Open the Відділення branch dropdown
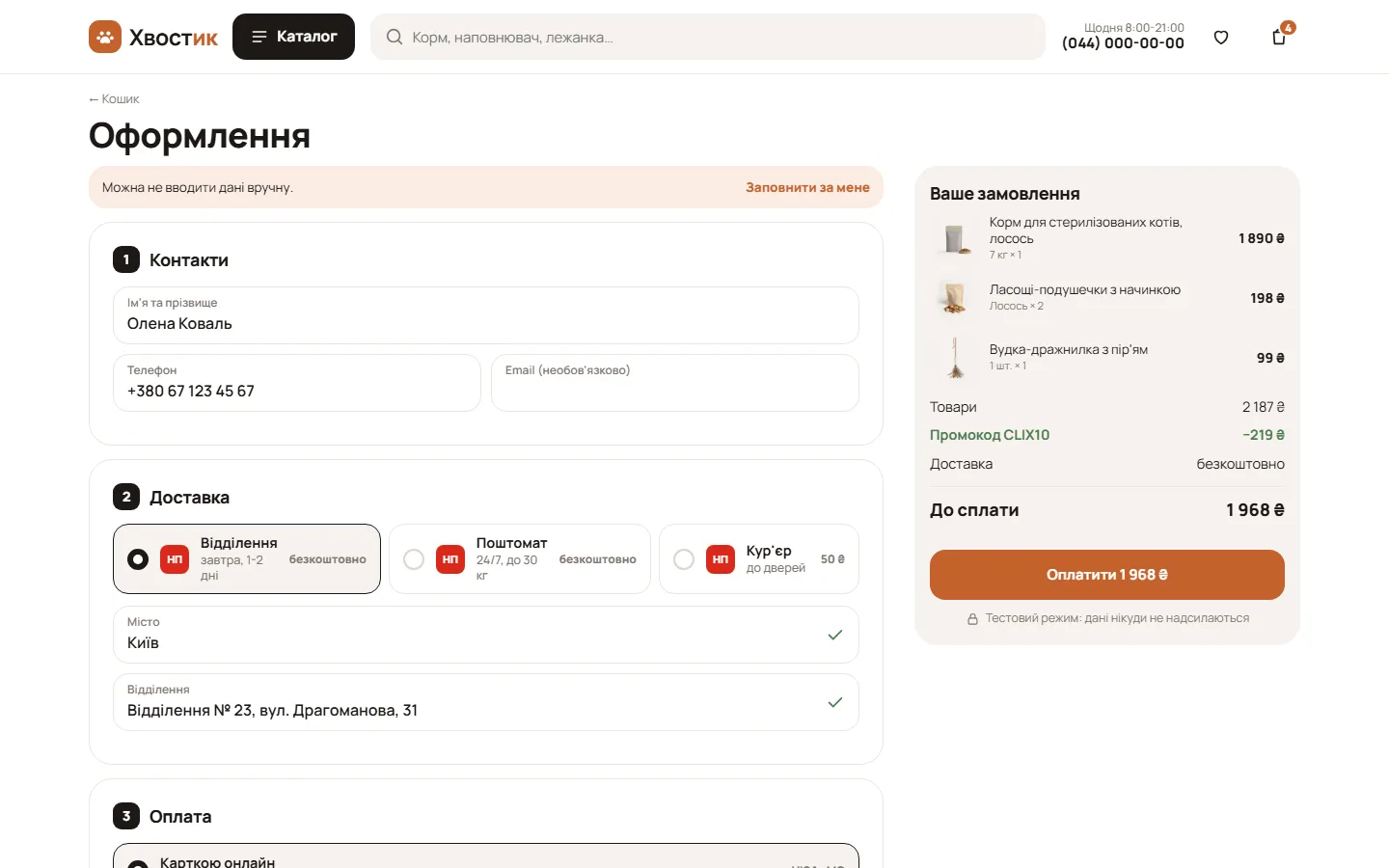The height and width of the screenshot is (868, 1389). point(486,702)
